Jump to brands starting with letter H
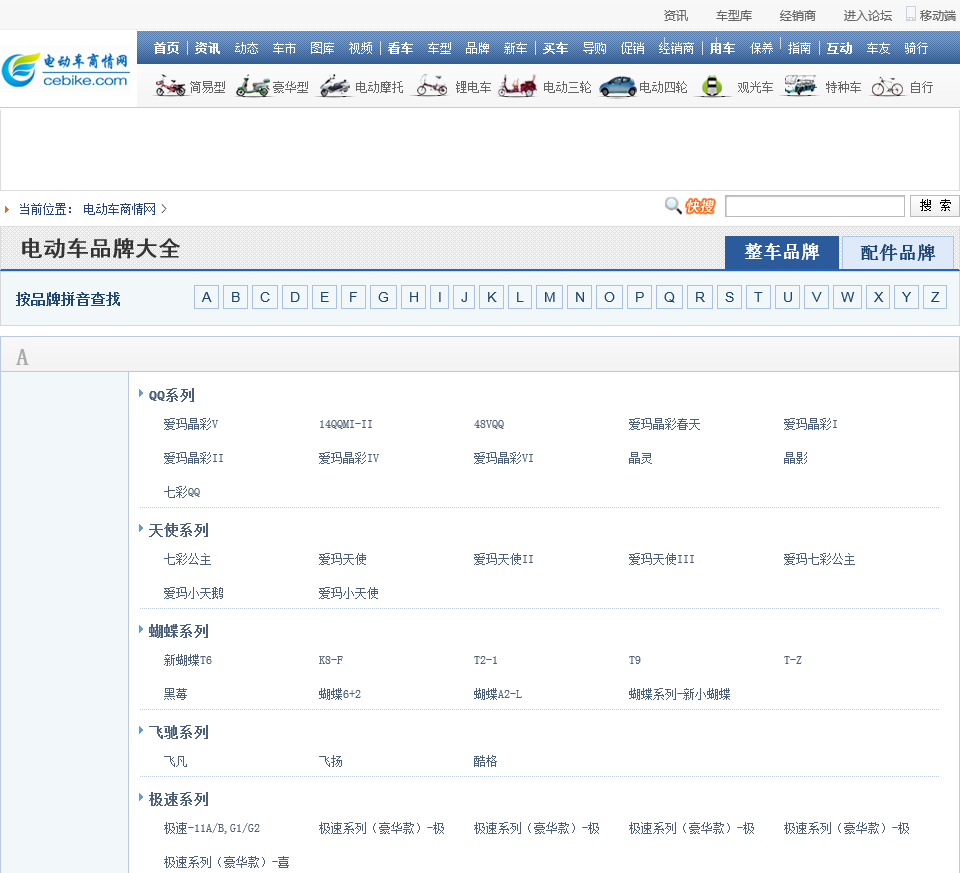This screenshot has height=873, width=960. point(414,298)
